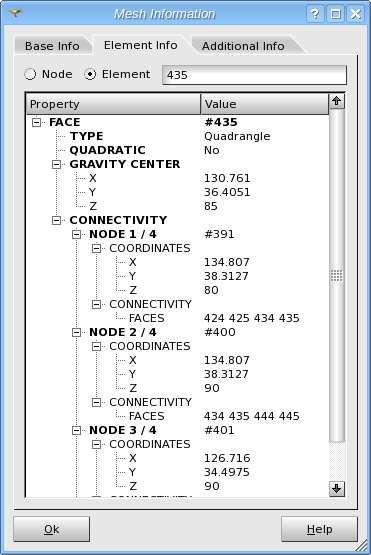
Task: Click the scroll down arrow icon
Action: point(337,488)
